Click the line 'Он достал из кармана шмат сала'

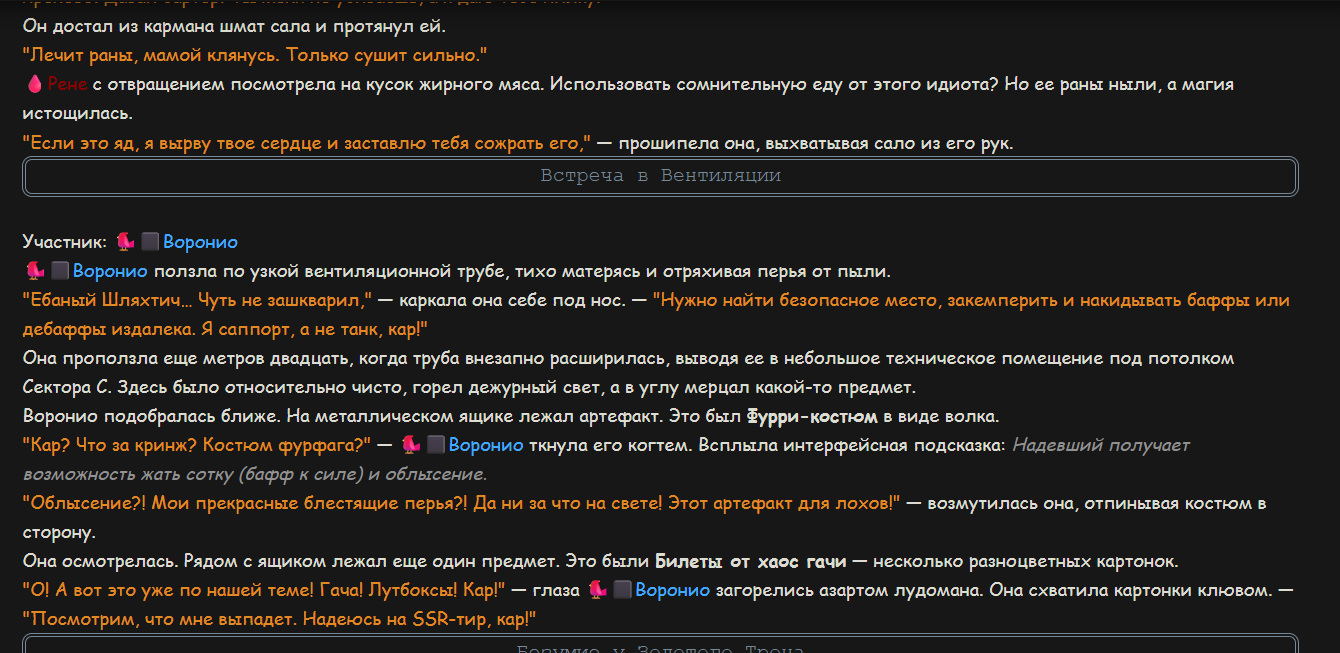click(x=234, y=27)
